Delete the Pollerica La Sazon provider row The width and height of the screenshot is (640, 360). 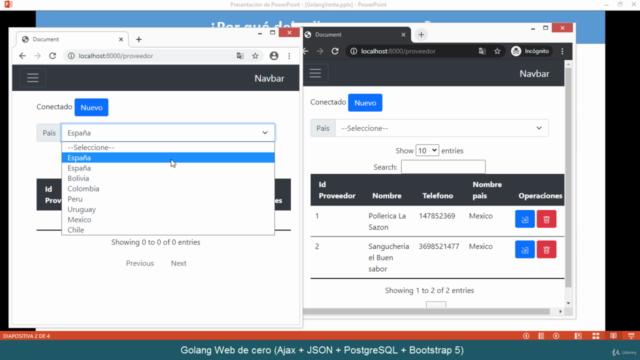pos(547,219)
